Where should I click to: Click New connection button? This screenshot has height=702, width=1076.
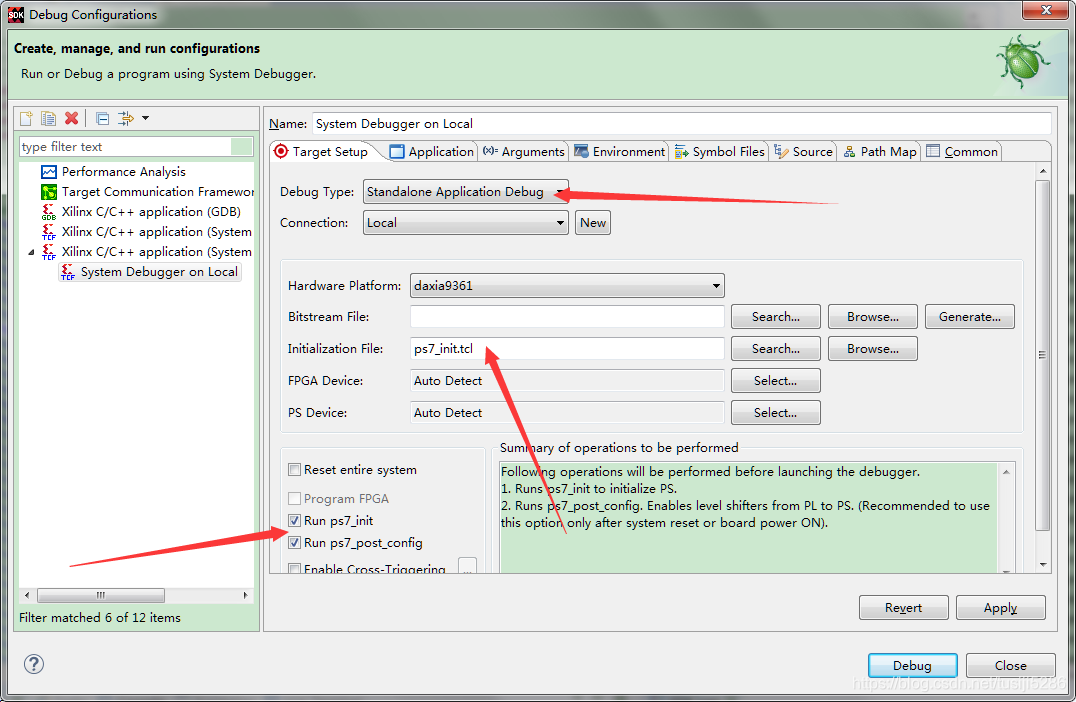coord(593,222)
